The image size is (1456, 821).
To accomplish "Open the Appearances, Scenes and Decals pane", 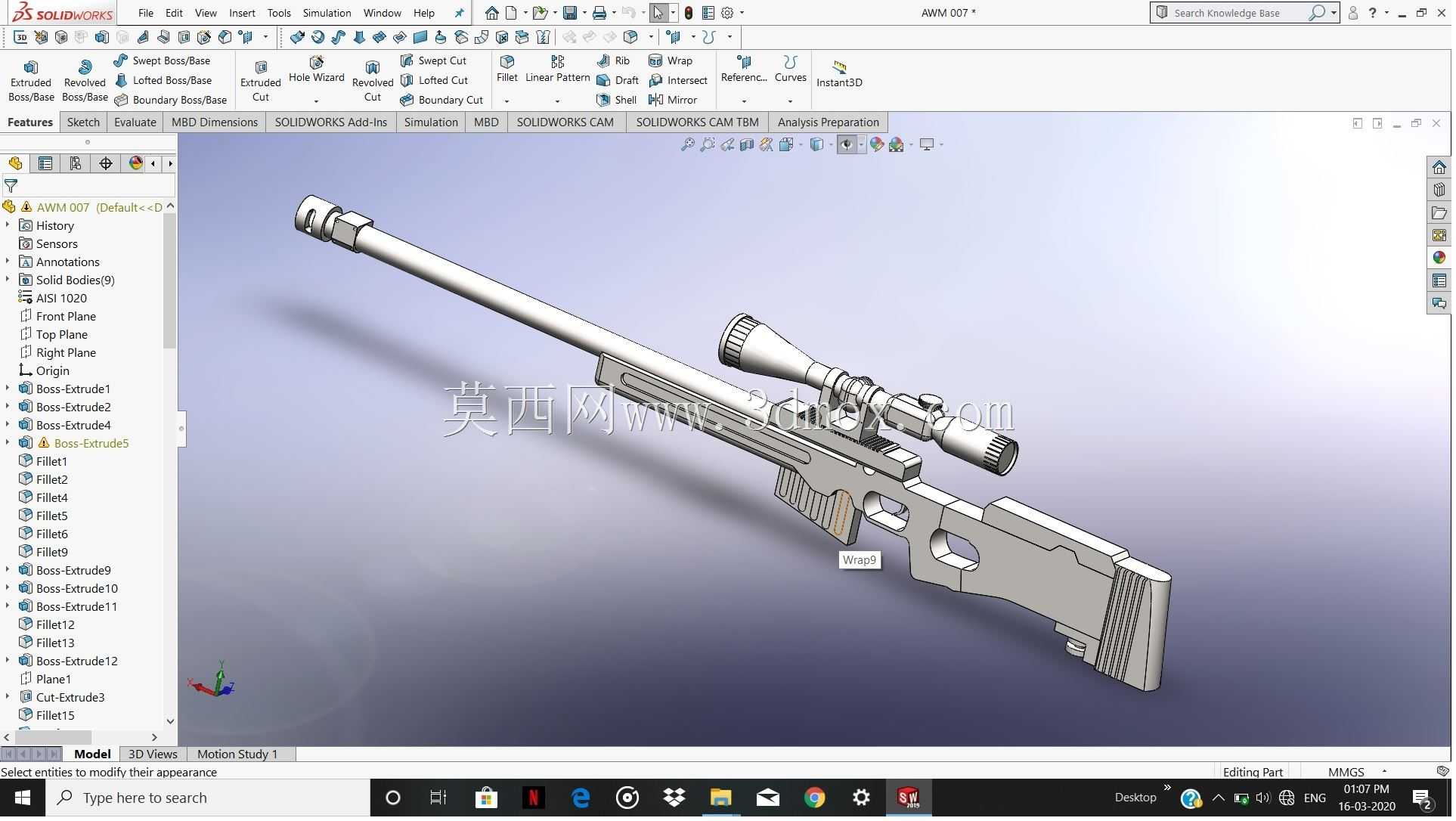I will pos(1439,258).
